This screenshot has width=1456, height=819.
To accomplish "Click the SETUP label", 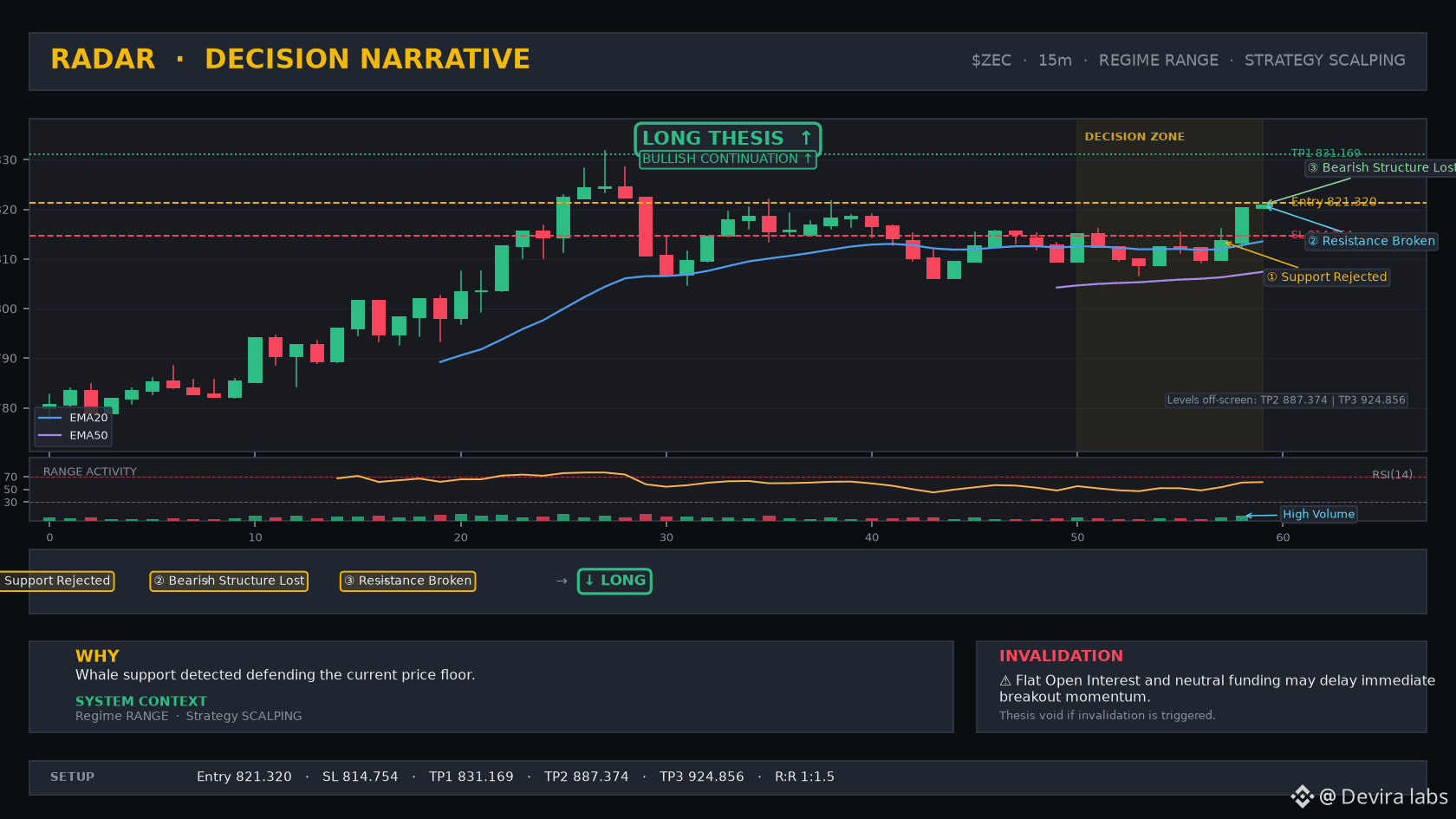I will click(x=72, y=777).
